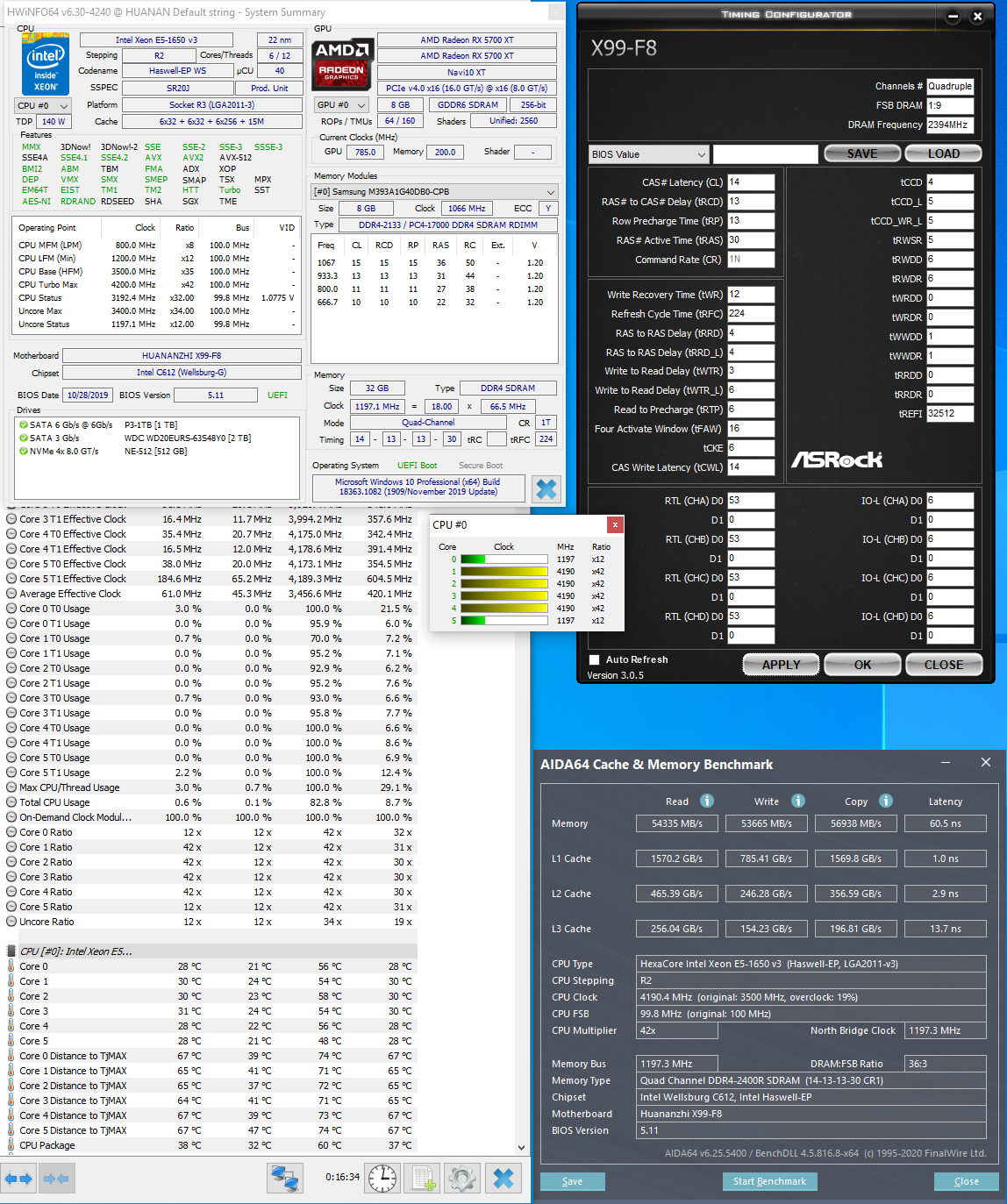Click the HUANANZHI X99-F8 motherboard field
This screenshot has height=1204, width=1007.
pos(182,356)
